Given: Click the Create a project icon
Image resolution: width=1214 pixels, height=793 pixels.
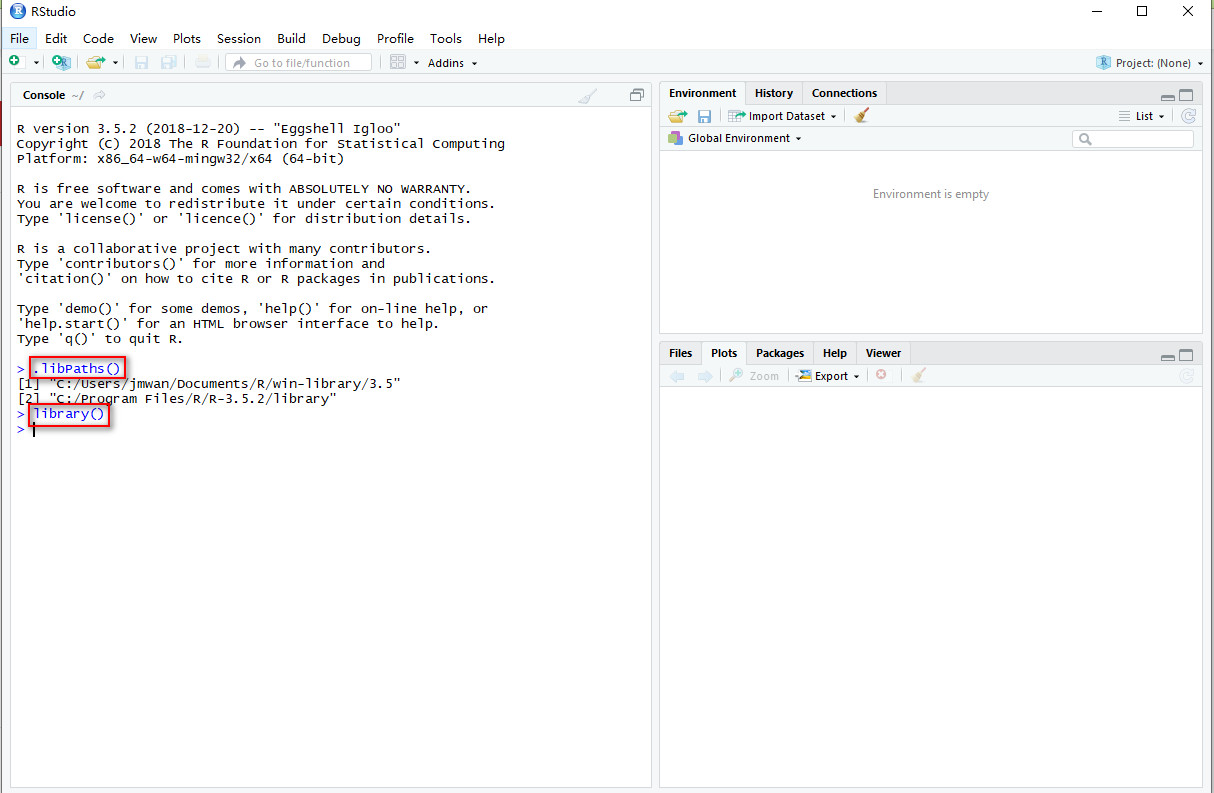Looking at the screenshot, I should click(61, 62).
